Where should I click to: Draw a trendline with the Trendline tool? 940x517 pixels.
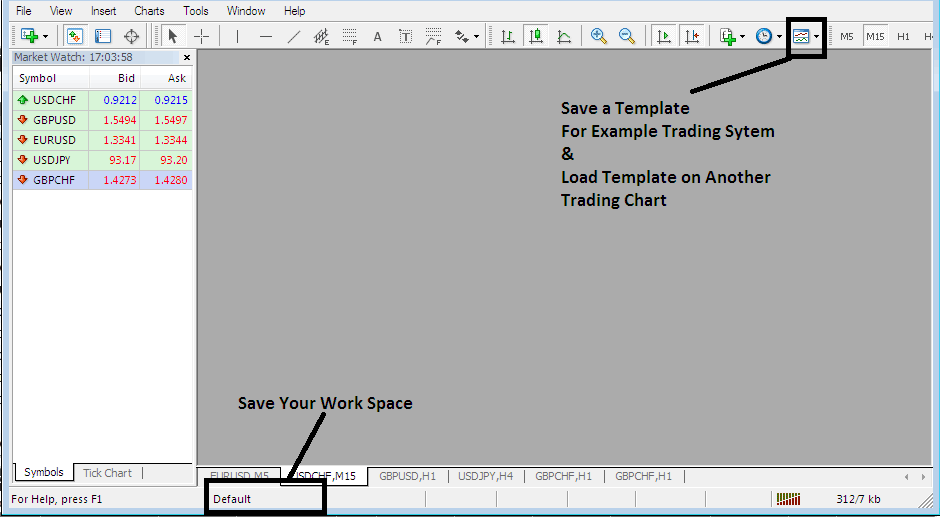293,36
